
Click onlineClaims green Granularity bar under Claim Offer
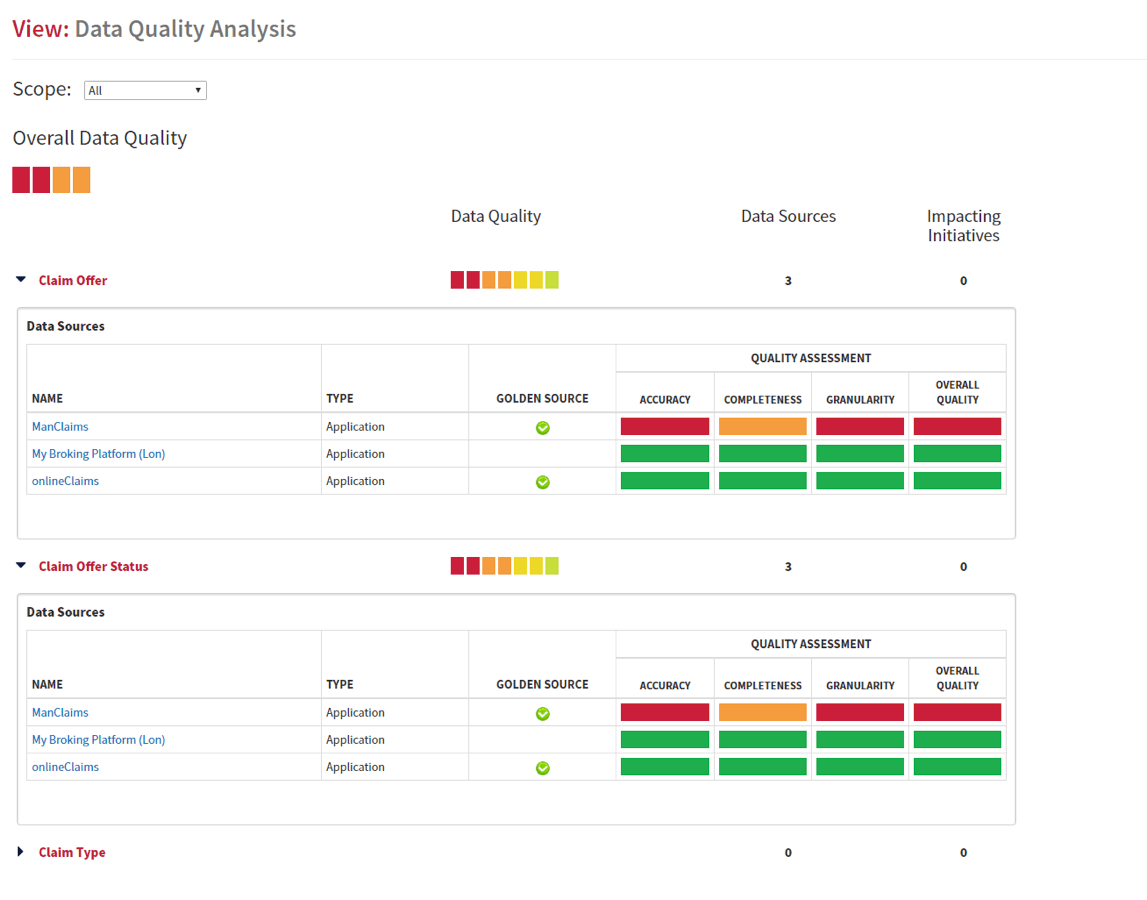coord(860,481)
